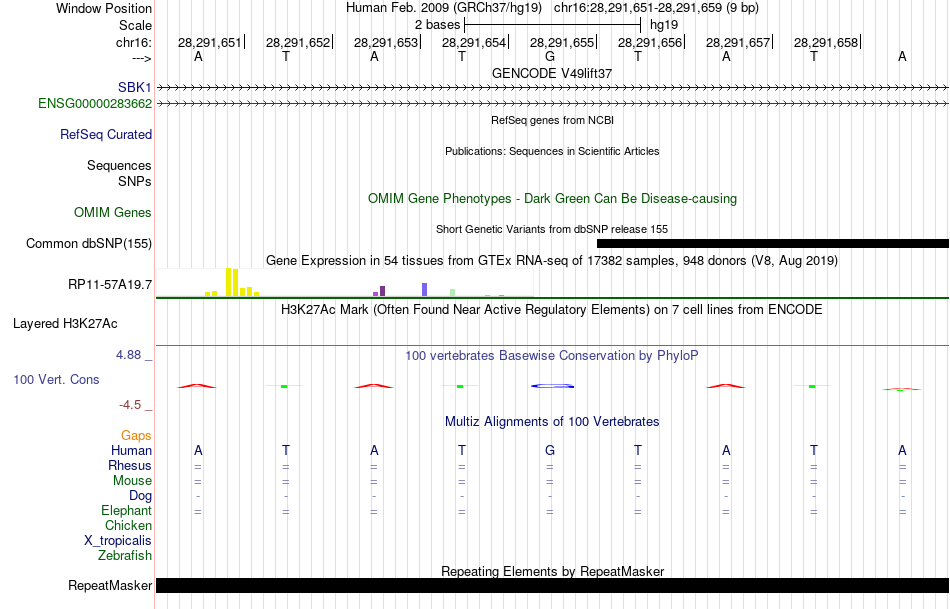Viewport: 950px width, 609px height.
Task: Click 'Multiz Alignments of 100 Vertebrates' title
Action: tap(552, 422)
